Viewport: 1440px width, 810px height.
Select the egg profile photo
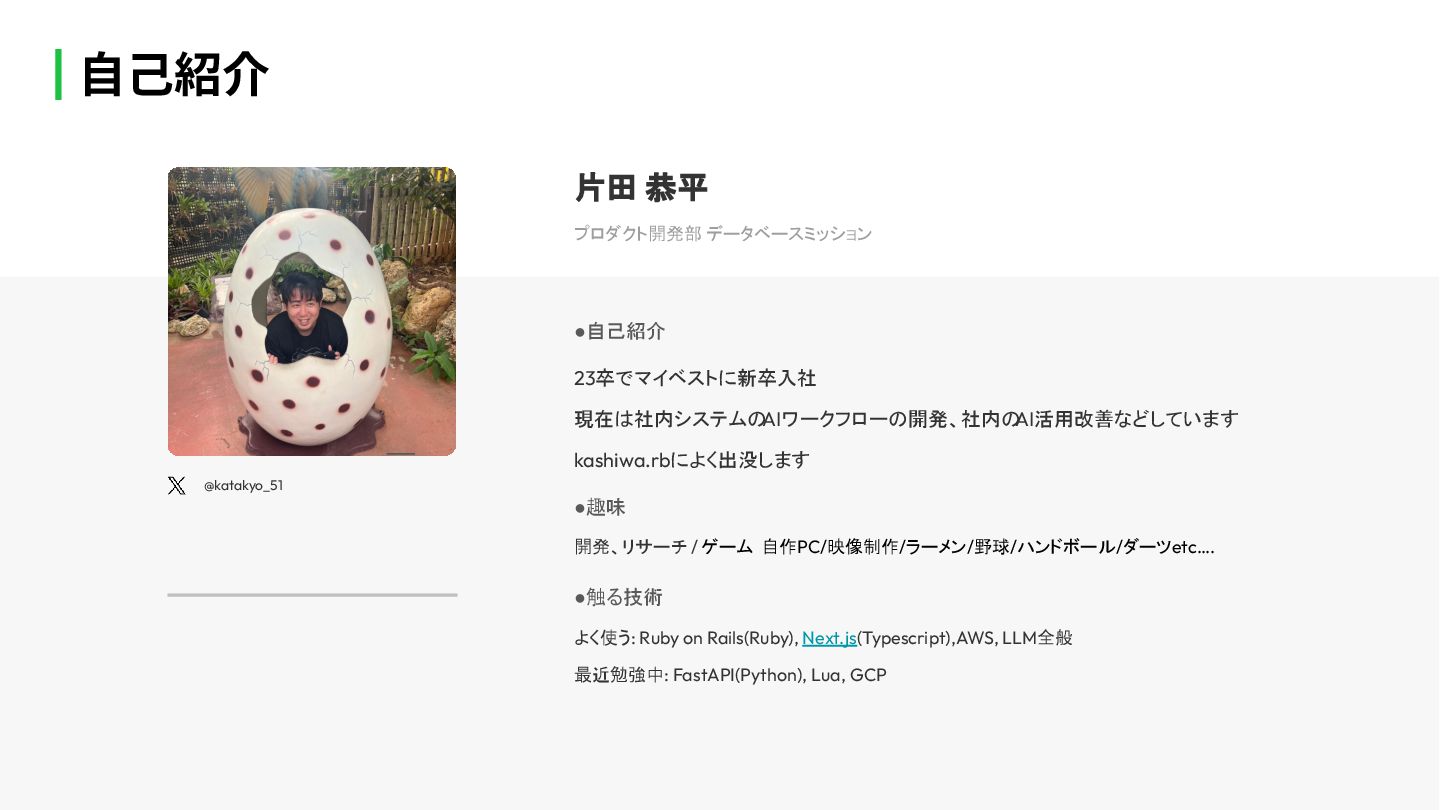(x=312, y=311)
